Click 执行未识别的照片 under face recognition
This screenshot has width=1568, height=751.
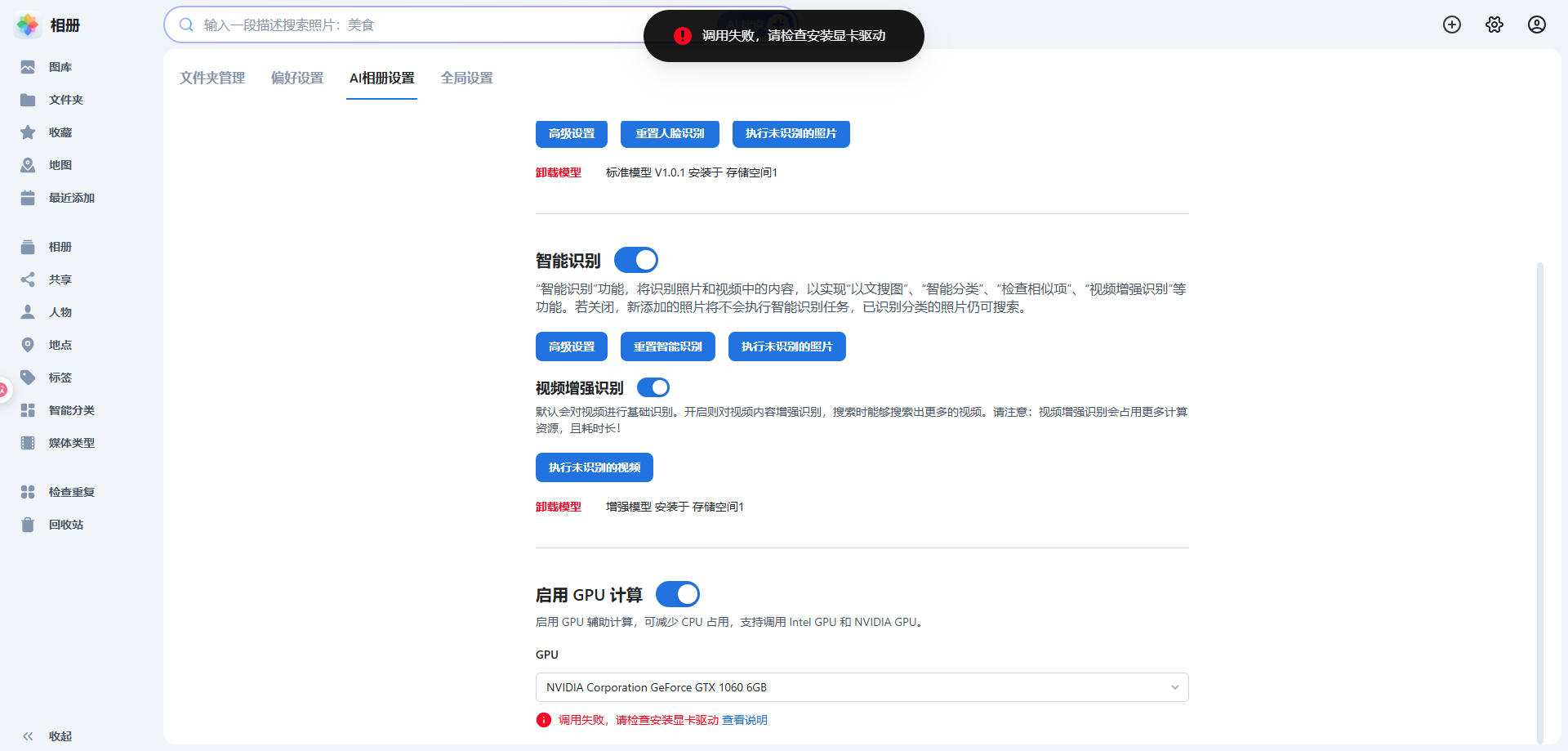click(x=791, y=133)
